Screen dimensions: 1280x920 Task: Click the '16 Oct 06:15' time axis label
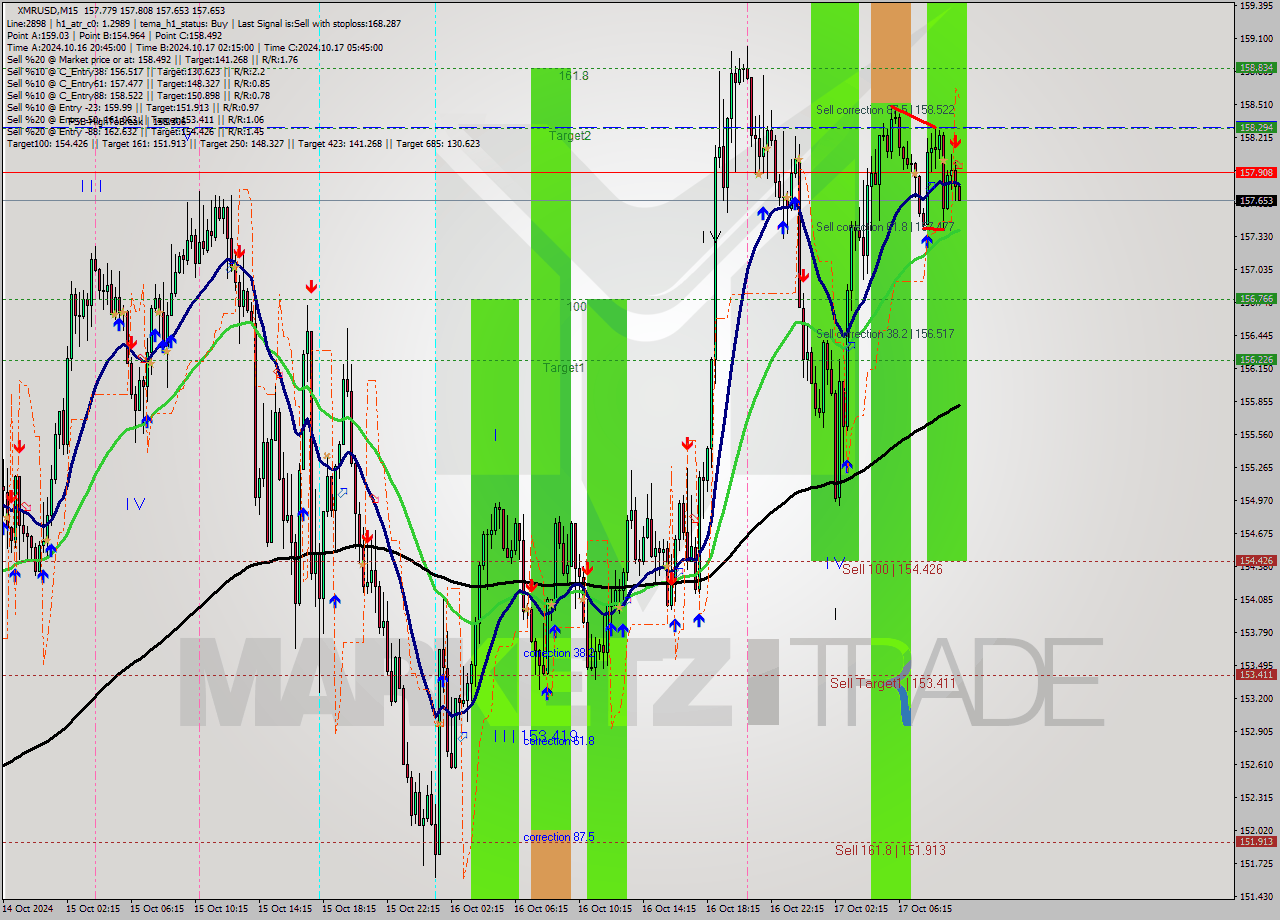540,909
